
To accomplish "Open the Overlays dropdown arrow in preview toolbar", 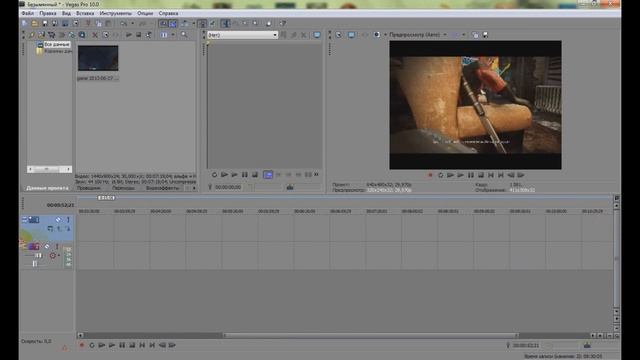I will pos(464,35).
